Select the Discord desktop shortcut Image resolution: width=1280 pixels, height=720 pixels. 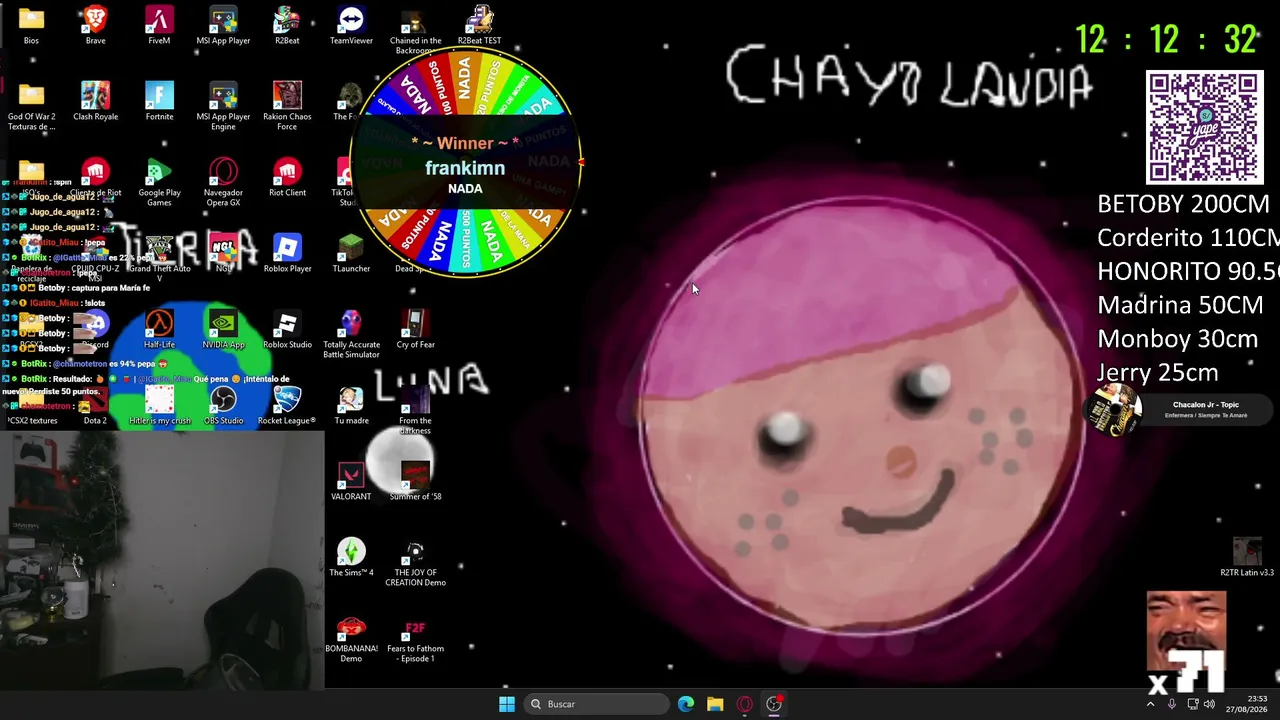click(95, 330)
